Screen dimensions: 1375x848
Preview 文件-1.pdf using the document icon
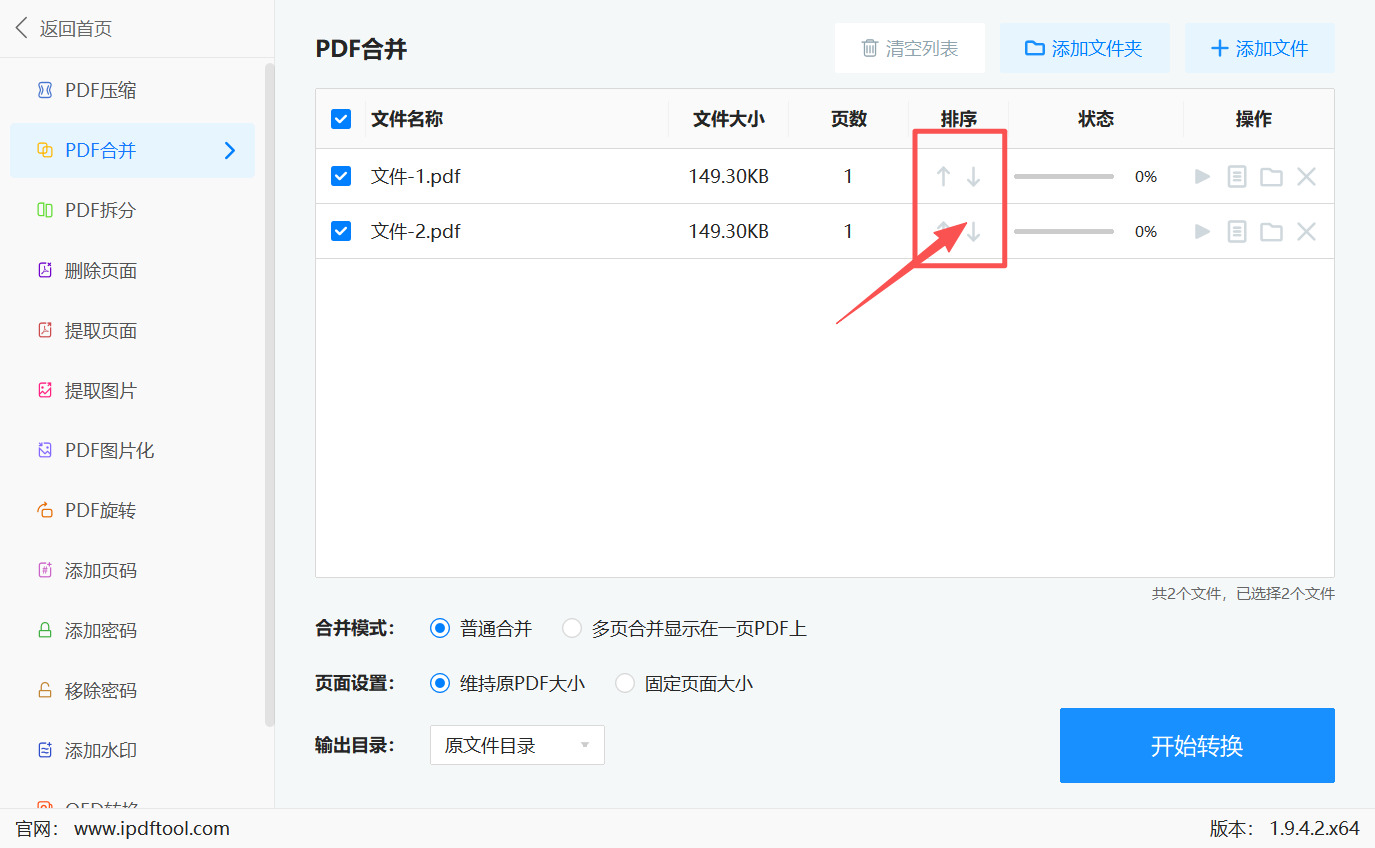tap(1237, 176)
